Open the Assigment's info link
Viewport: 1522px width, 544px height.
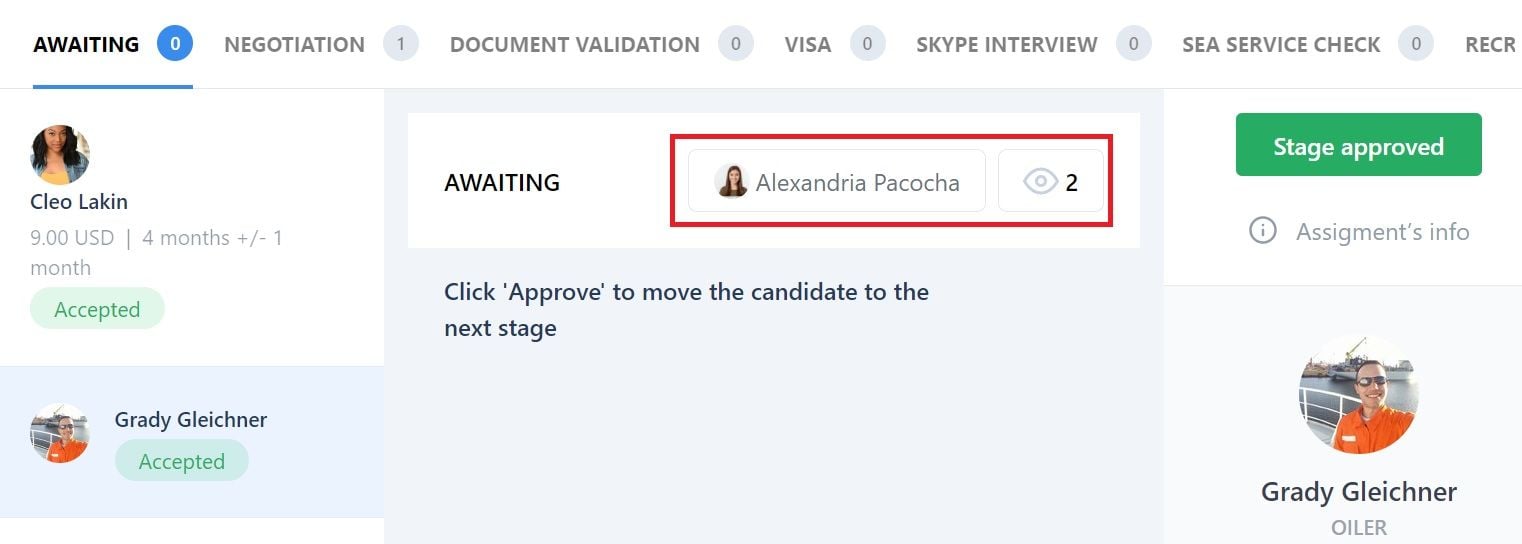tap(1382, 232)
